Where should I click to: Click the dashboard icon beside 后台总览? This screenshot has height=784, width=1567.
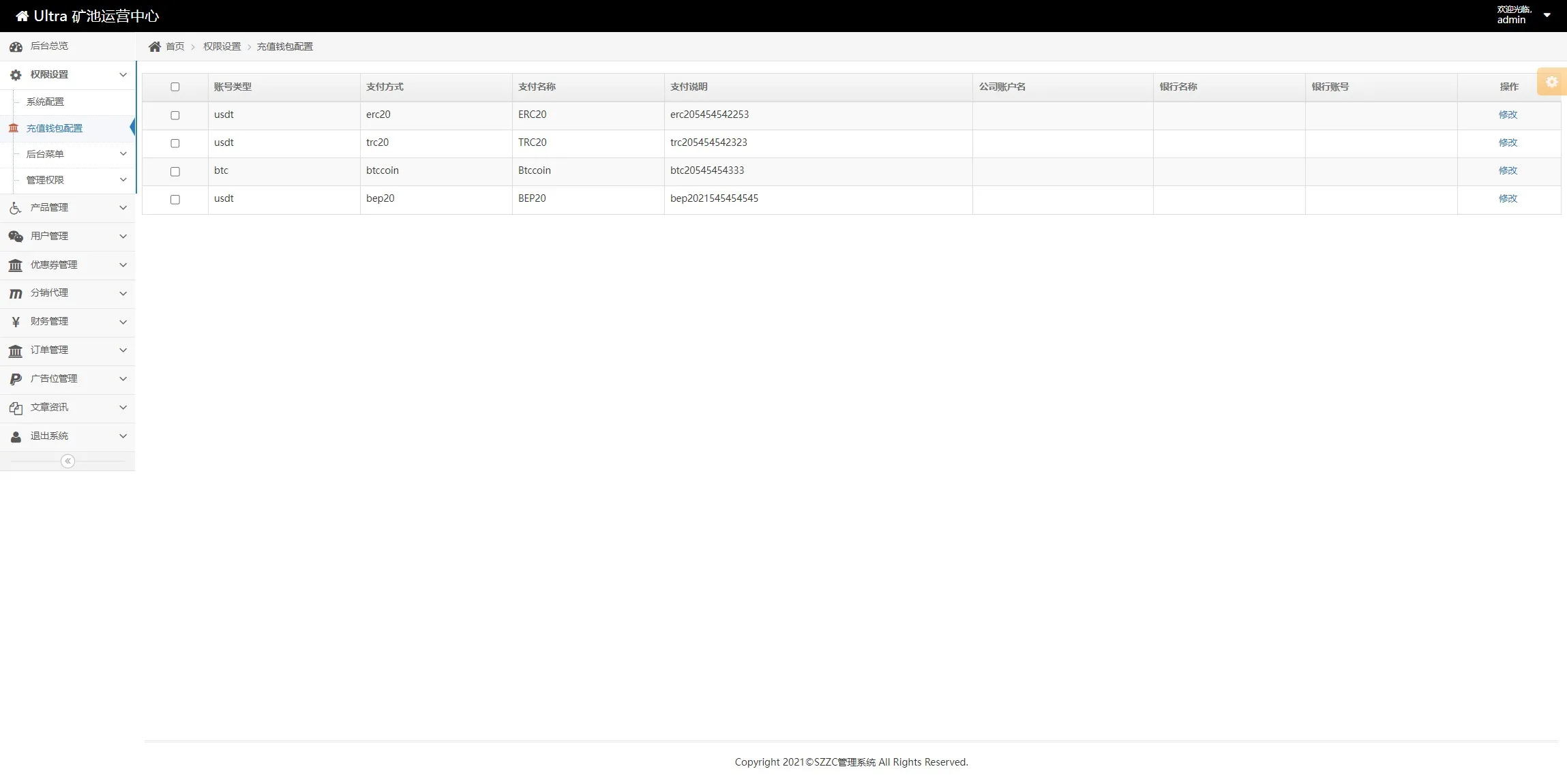click(x=16, y=46)
